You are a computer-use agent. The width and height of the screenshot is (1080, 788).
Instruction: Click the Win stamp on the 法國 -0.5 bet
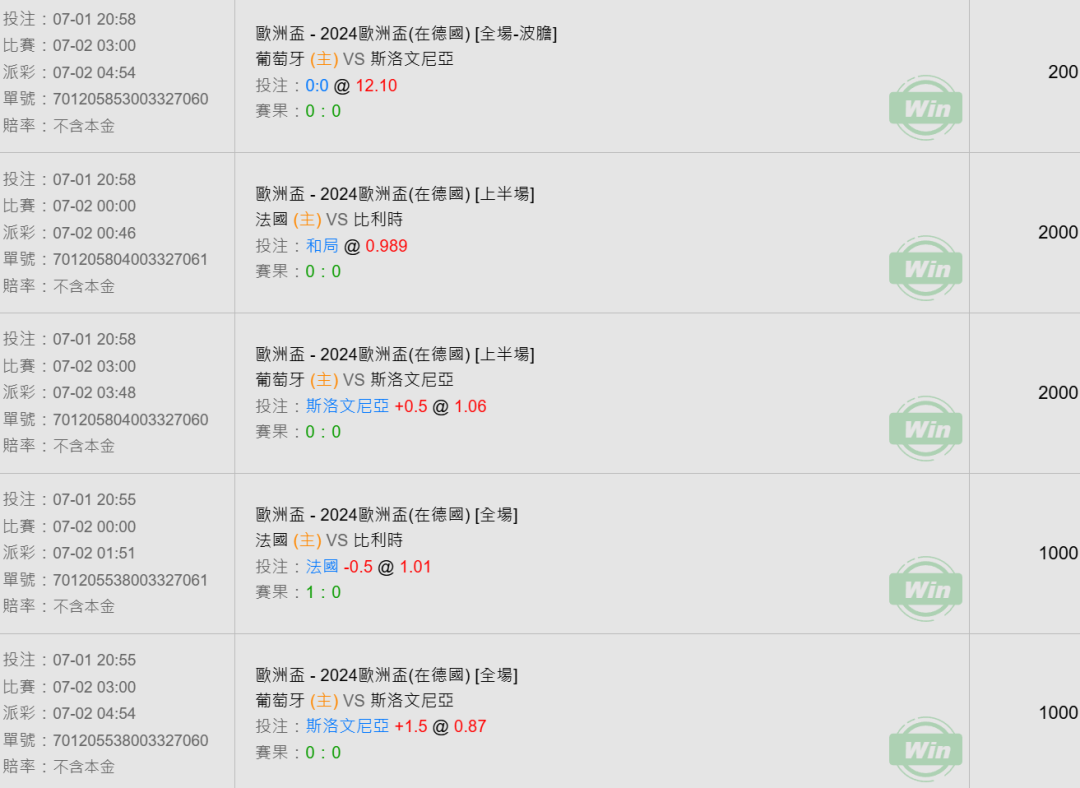click(x=925, y=590)
